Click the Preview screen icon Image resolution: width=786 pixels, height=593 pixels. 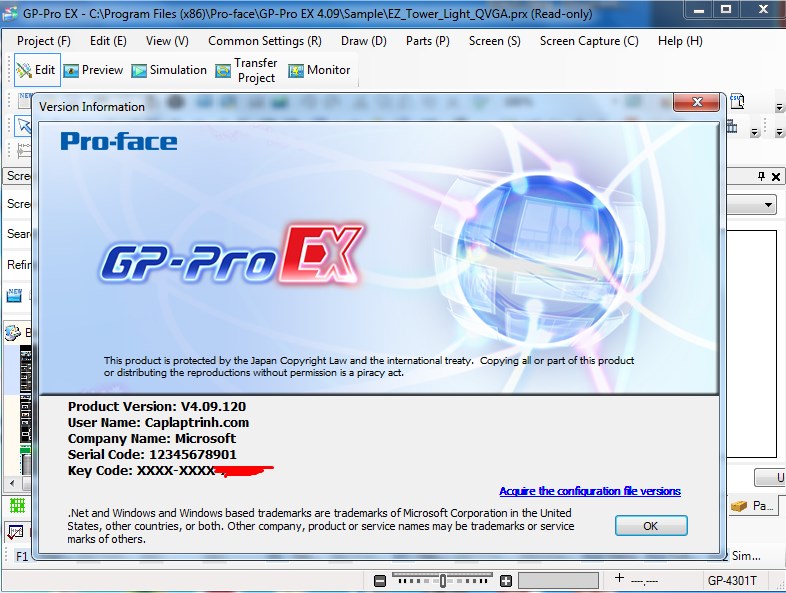point(71,71)
